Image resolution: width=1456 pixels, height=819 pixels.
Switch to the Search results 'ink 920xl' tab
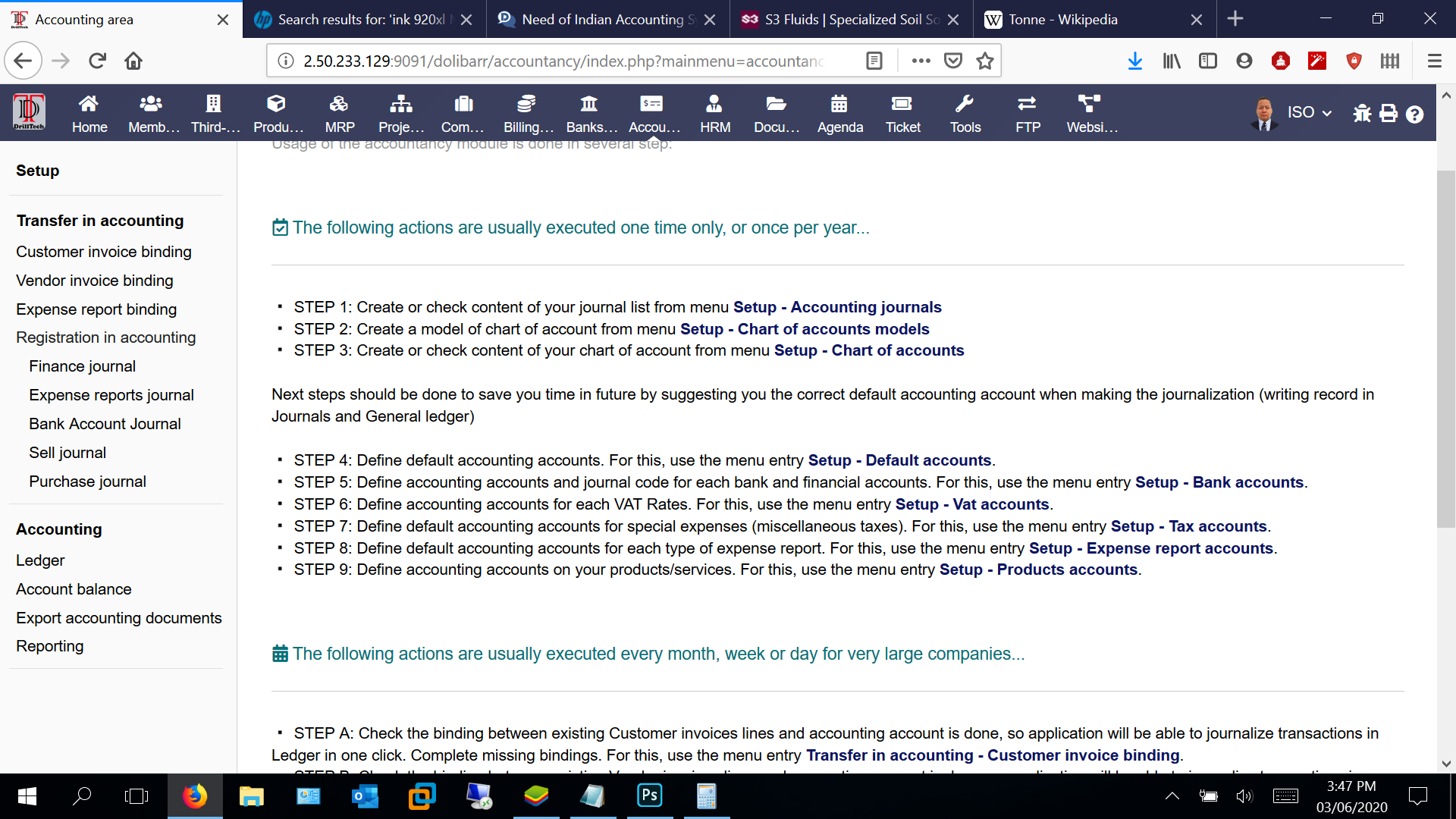click(364, 19)
